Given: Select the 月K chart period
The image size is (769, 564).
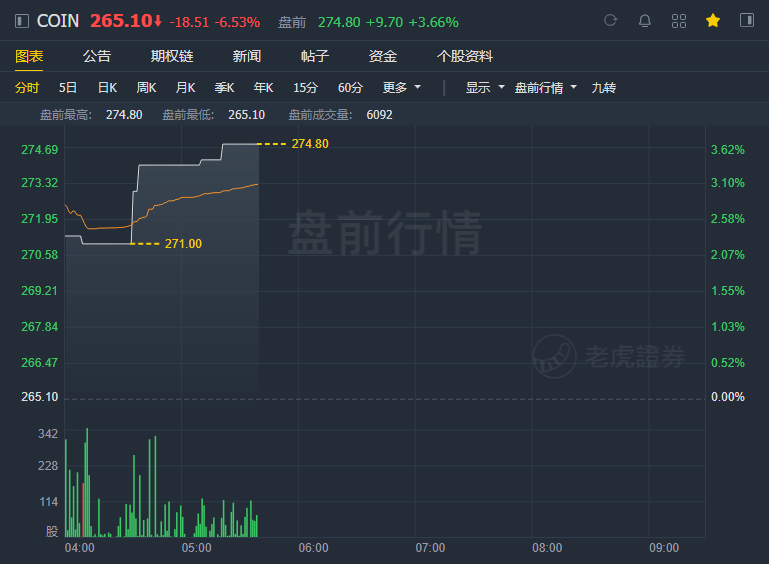Looking at the screenshot, I should coord(185,88).
